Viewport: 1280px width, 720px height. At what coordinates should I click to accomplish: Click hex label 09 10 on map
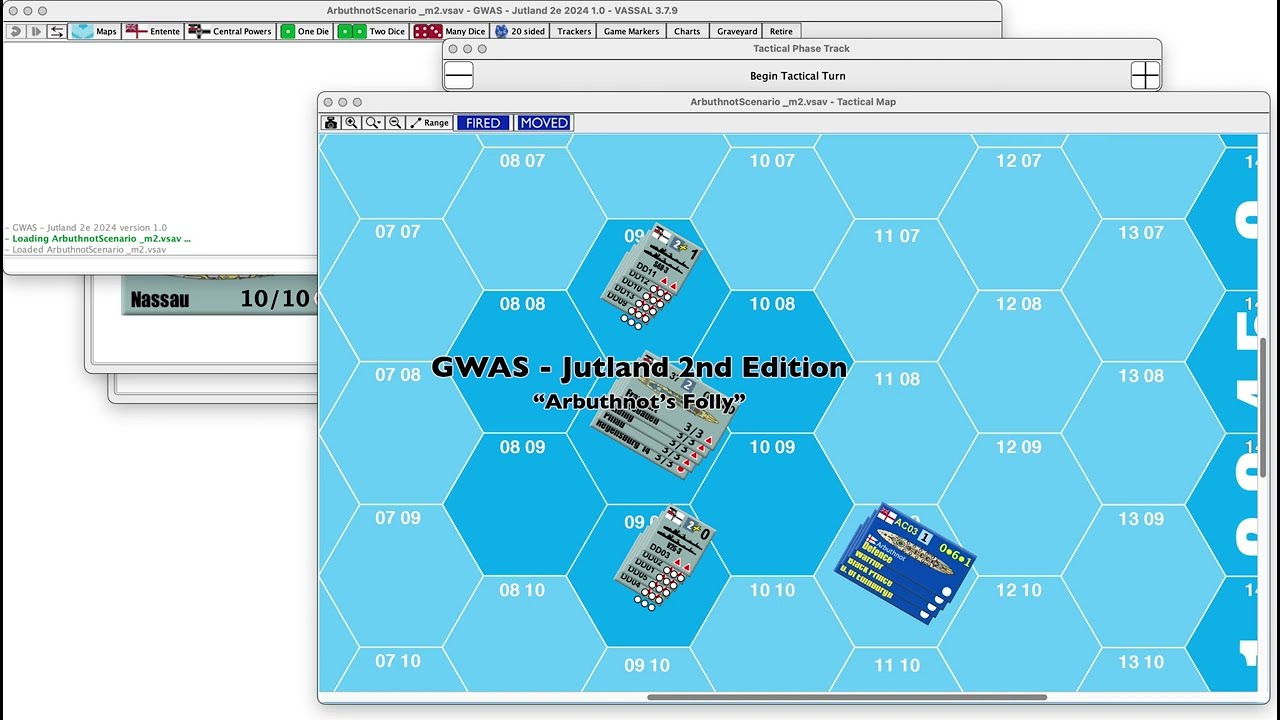pos(647,665)
